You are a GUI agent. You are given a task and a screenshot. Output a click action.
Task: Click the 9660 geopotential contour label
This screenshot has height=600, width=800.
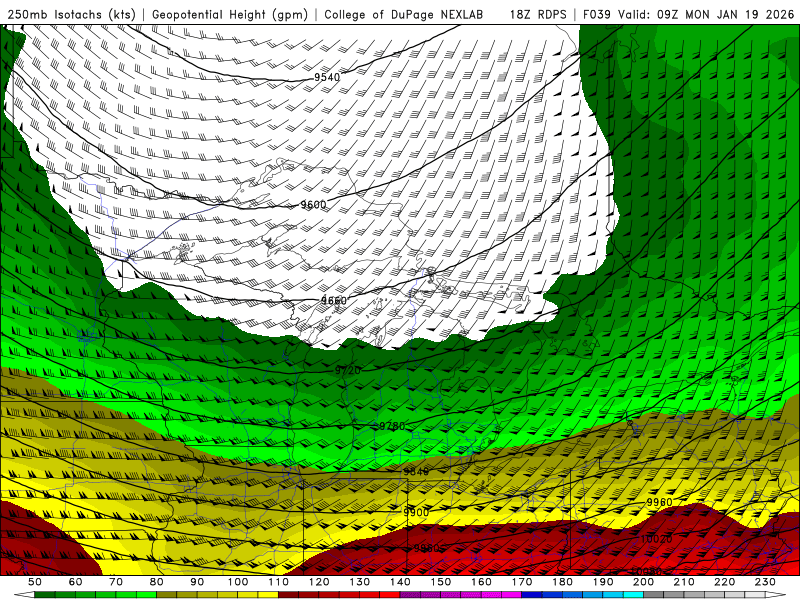(x=334, y=301)
